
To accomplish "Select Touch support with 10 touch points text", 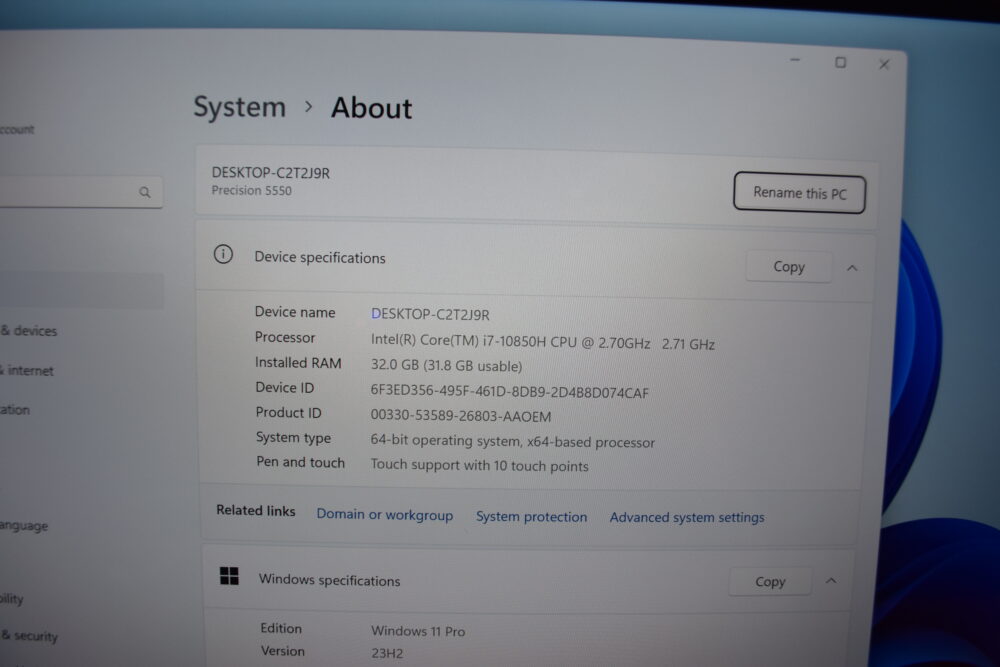I will click(x=480, y=465).
